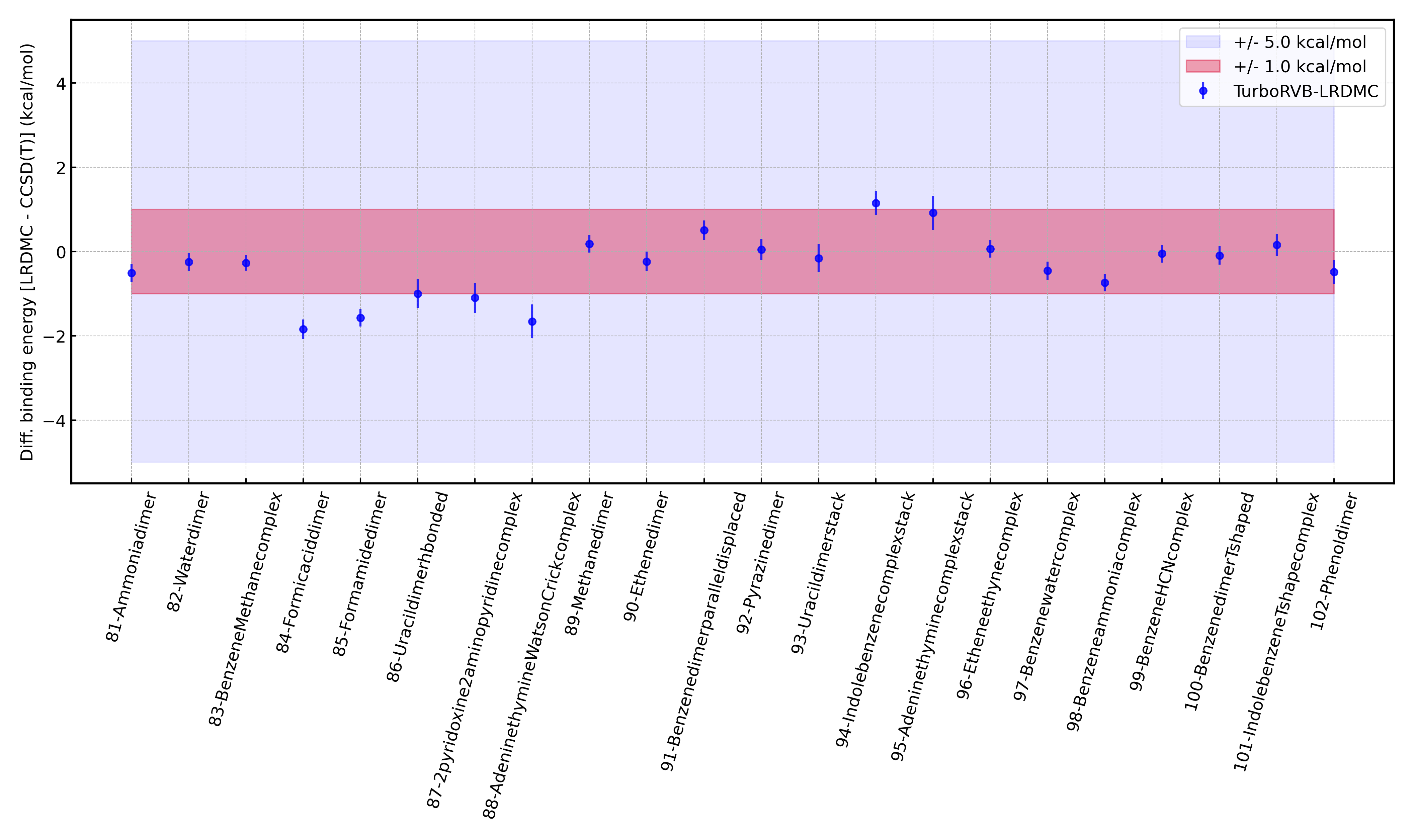Click the data point for 94-Indolebenzenecomplexstack

[876, 203]
